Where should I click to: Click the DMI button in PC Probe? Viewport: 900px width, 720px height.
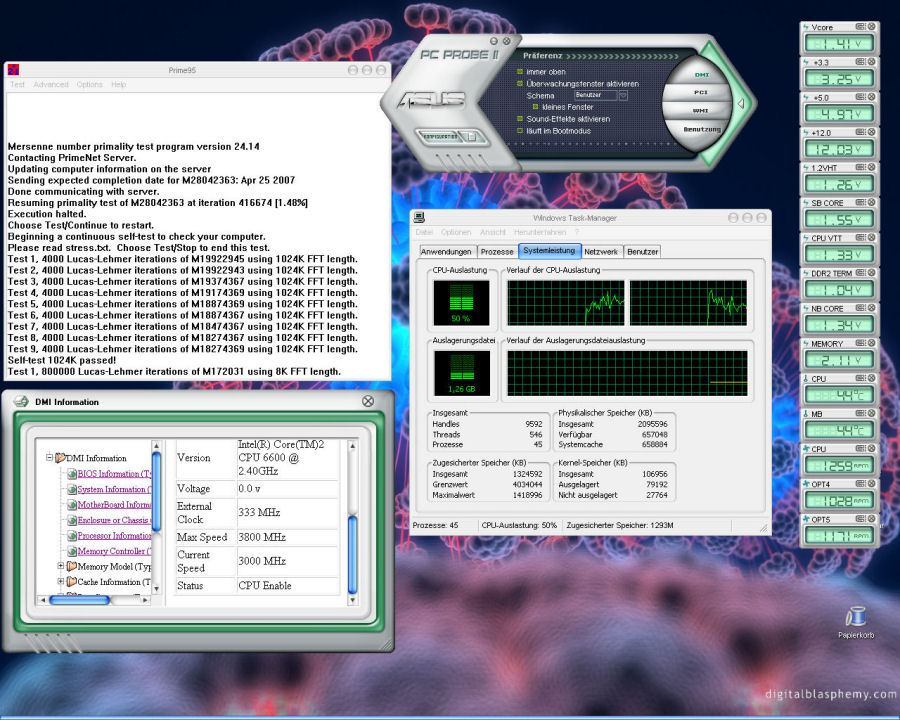tap(701, 75)
